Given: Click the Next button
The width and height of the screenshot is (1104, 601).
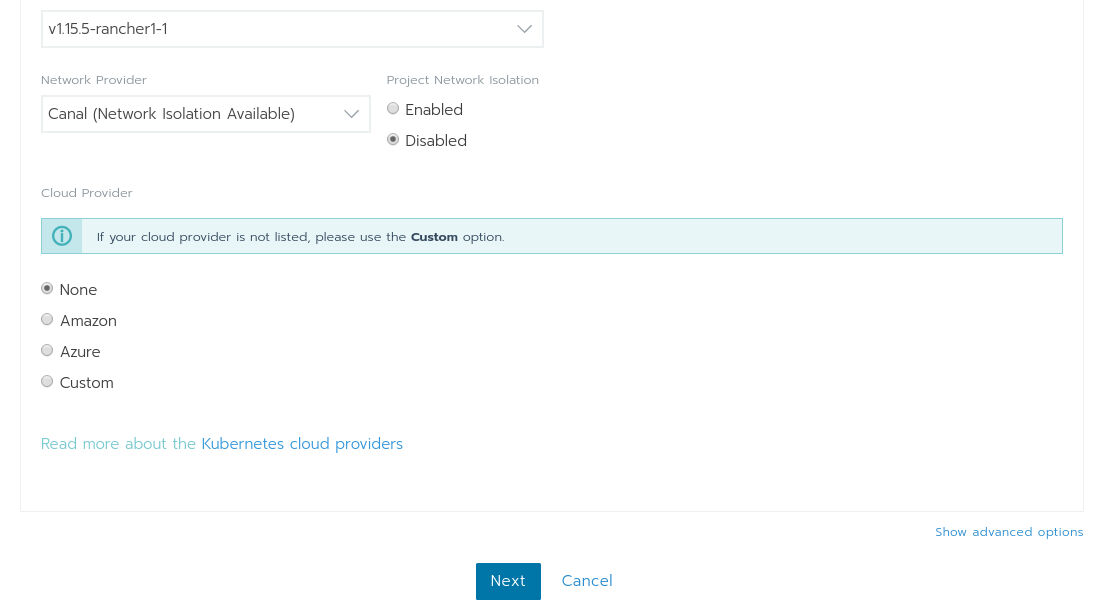Looking at the screenshot, I should [x=508, y=581].
